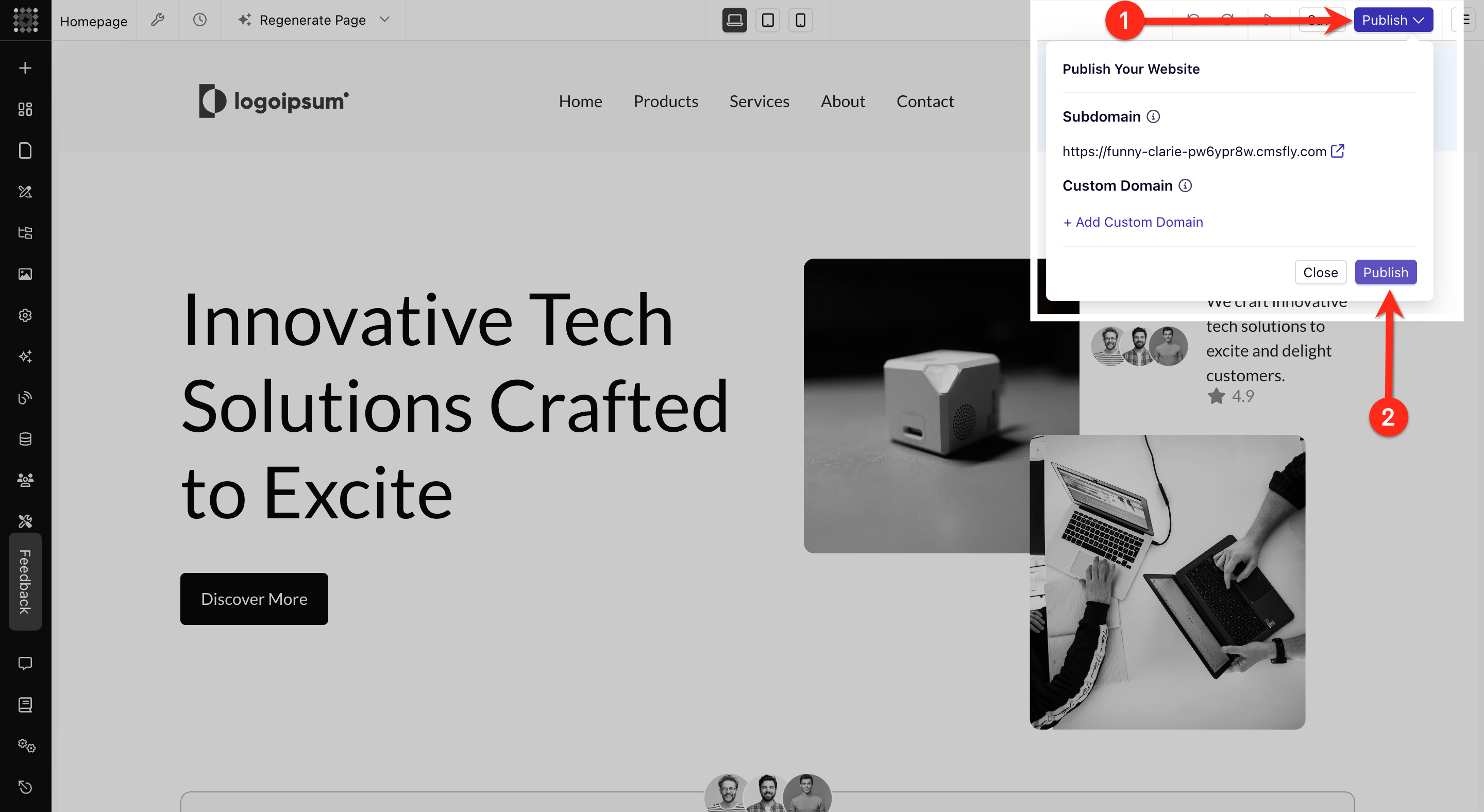This screenshot has height=812, width=1484.
Task: Click the Add Custom Domain link
Action: click(x=1133, y=222)
